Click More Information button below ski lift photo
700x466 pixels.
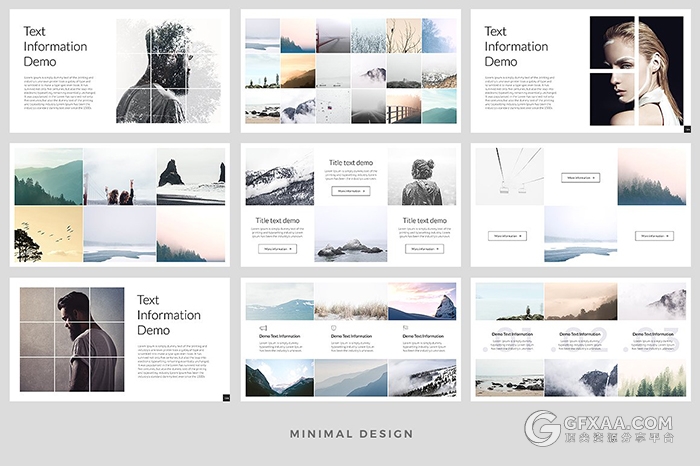click(507, 236)
